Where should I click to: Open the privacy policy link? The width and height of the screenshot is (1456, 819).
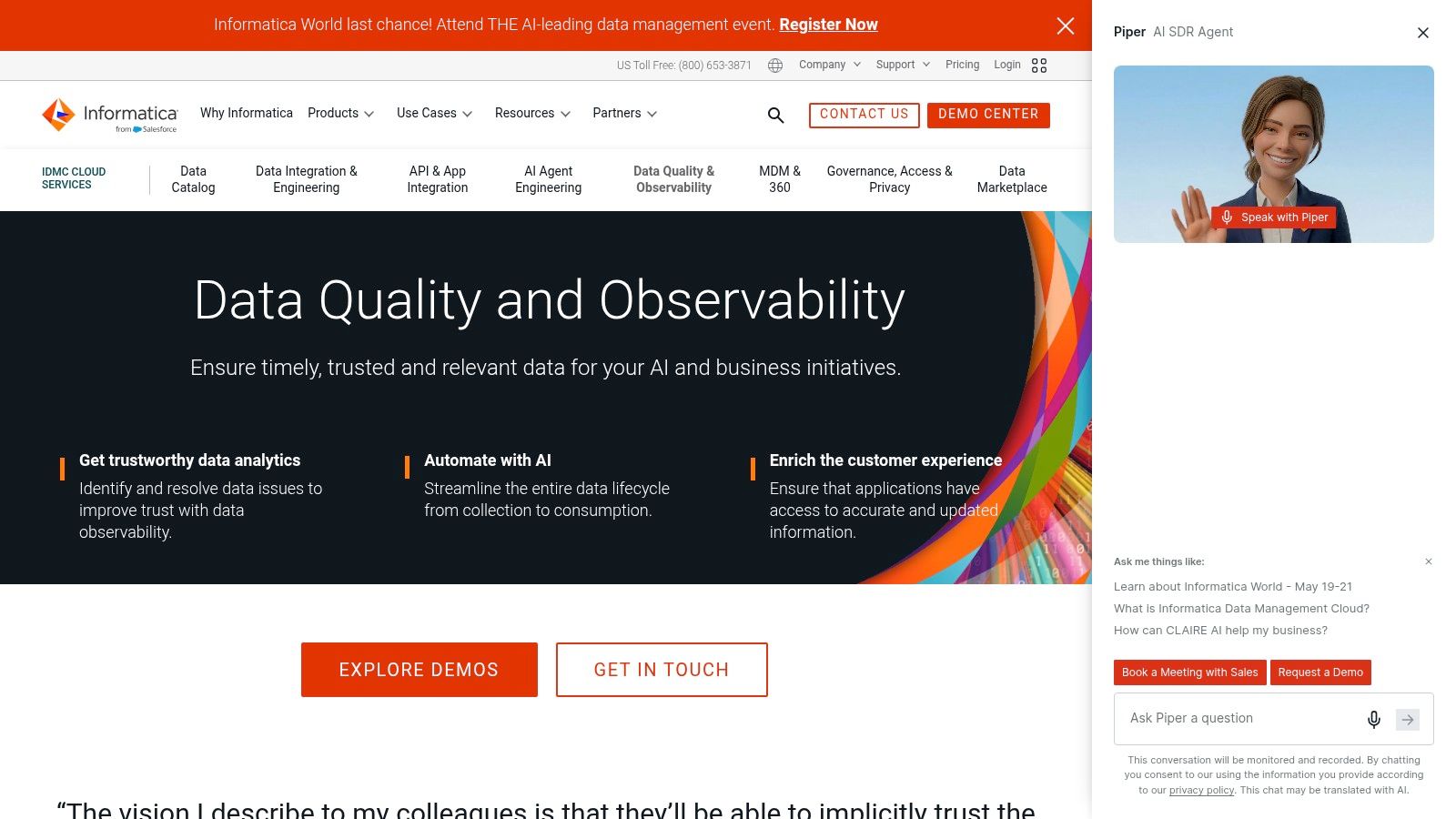pos(1201,791)
